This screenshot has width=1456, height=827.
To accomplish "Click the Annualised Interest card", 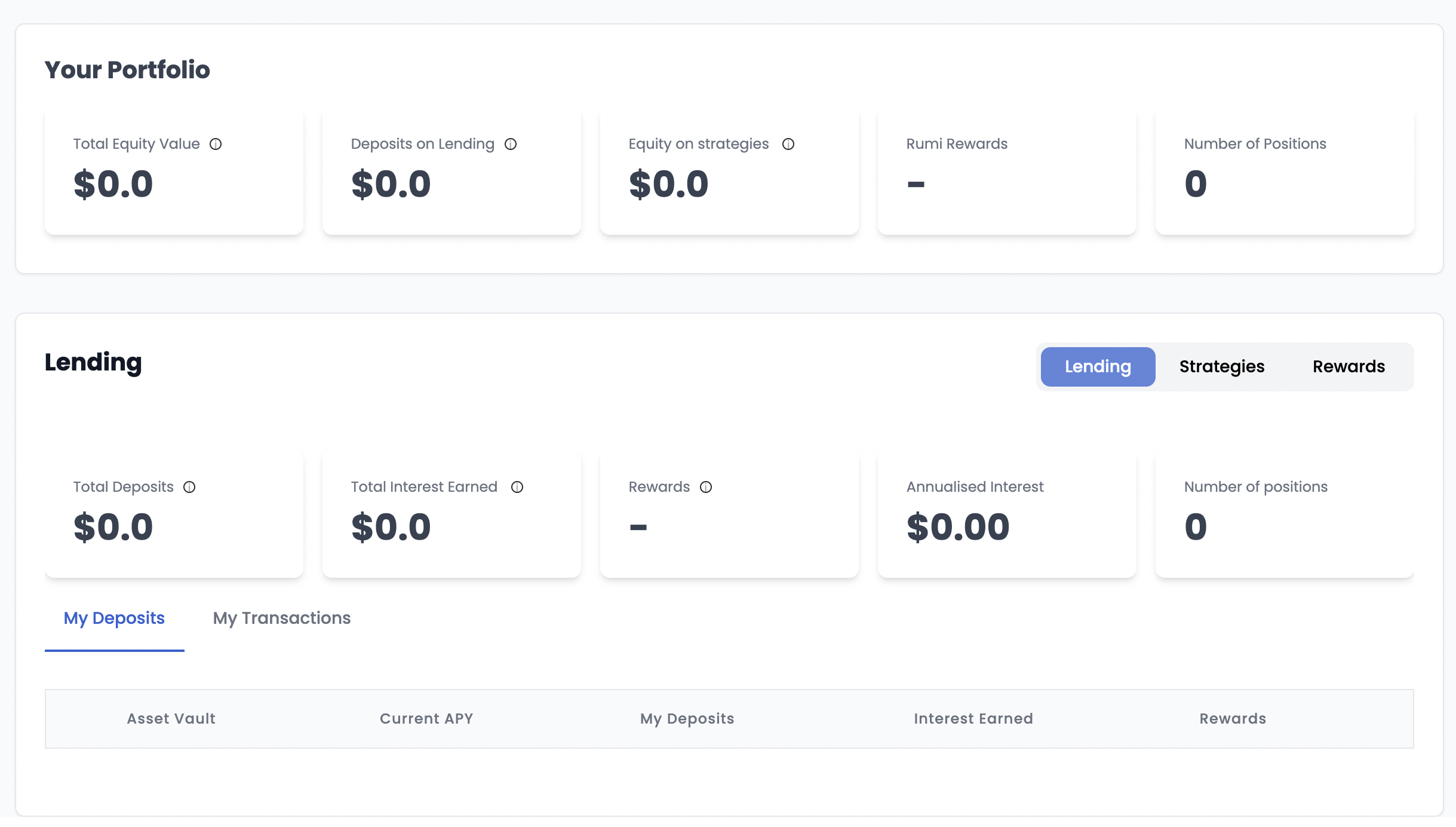I will coord(1007,514).
